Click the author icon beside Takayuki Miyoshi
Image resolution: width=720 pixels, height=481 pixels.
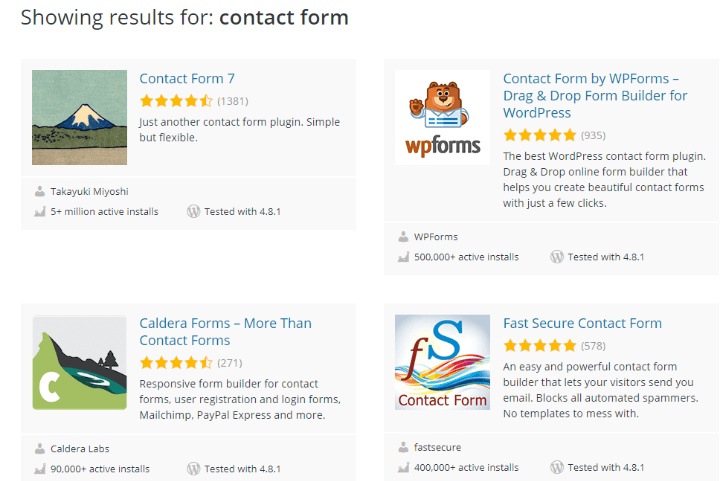(40, 191)
